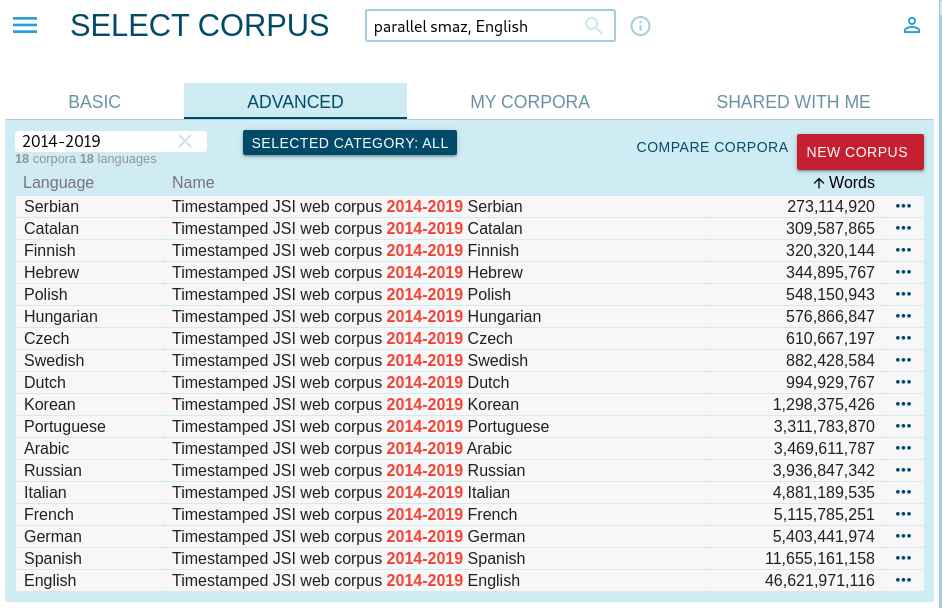Click the top corpus search box
This screenshot has width=942, height=608.
click(x=475, y=27)
